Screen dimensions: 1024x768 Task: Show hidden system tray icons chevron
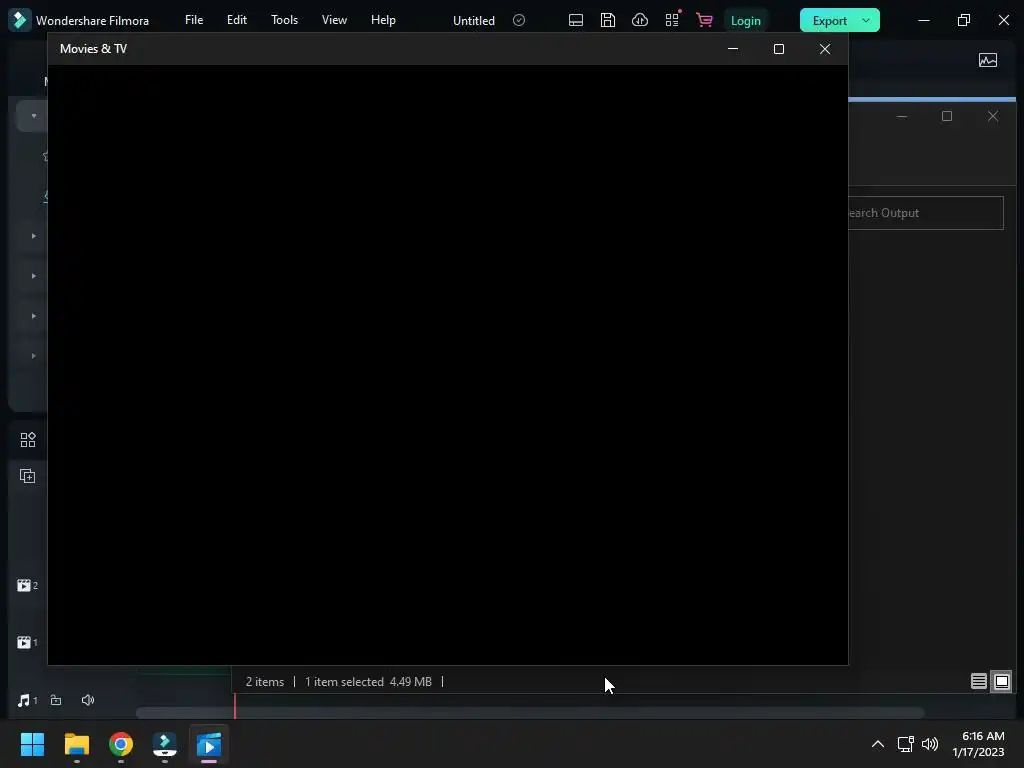click(x=878, y=744)
